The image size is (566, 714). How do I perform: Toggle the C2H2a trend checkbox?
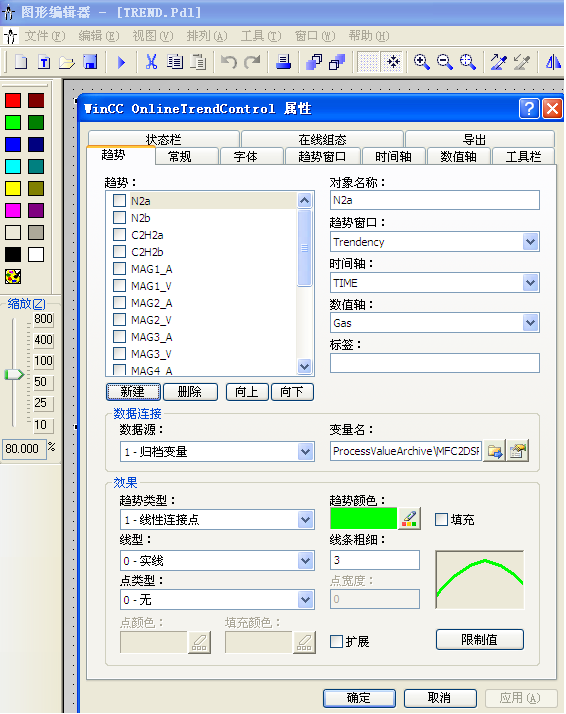point(119,235)
